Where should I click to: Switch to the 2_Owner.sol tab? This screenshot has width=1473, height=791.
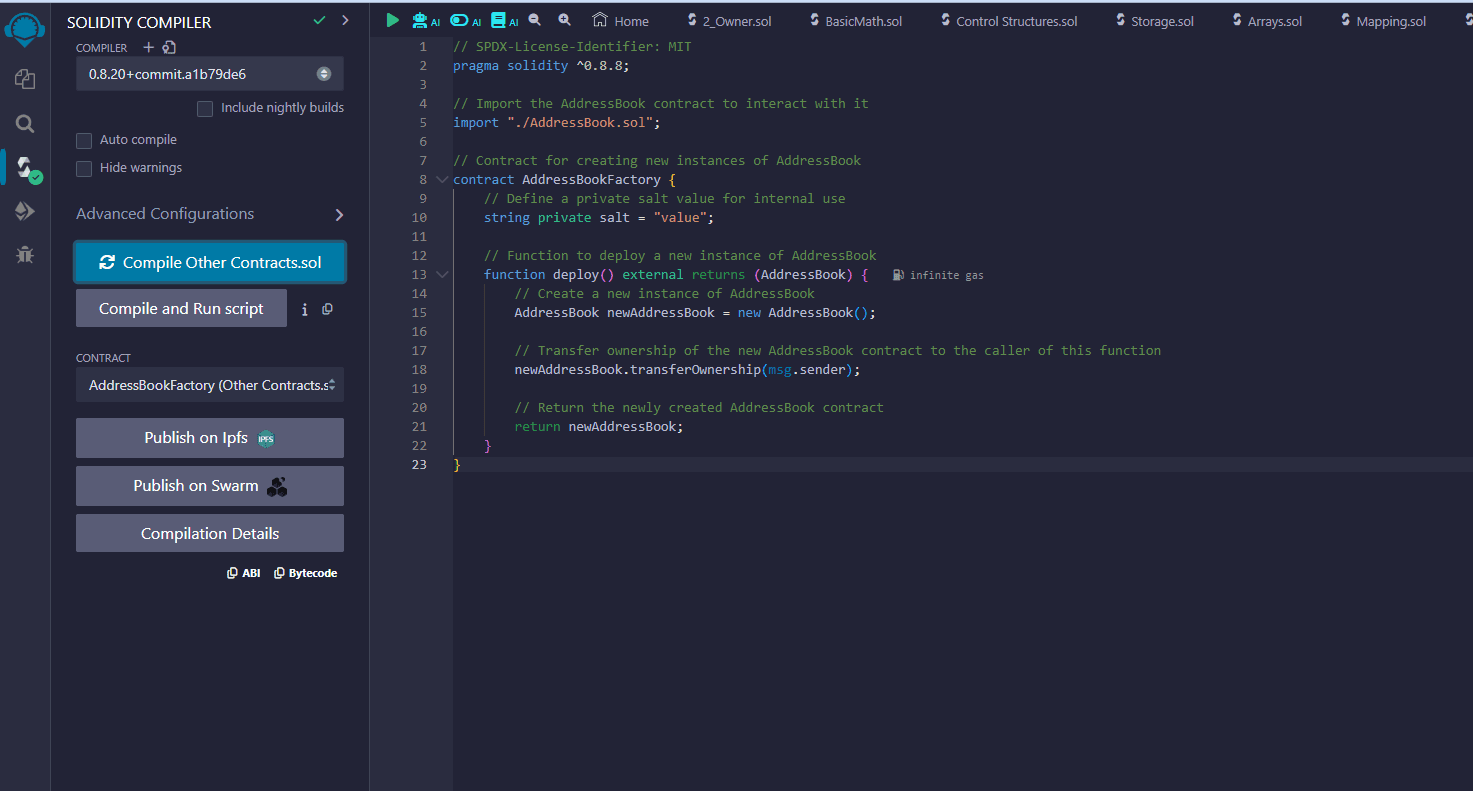point(730,21)
